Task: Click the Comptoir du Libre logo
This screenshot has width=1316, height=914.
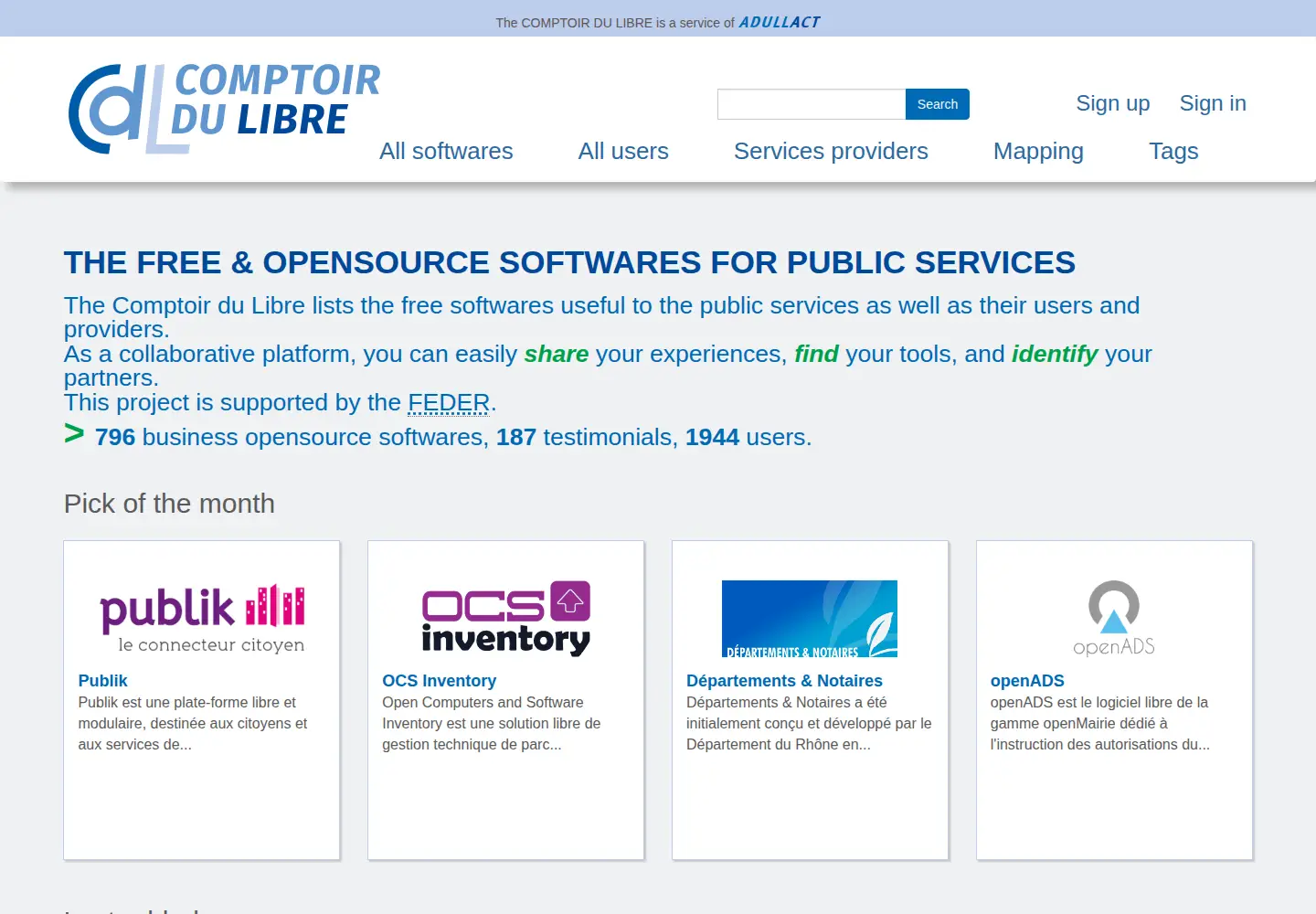Action: coord(224,109)
